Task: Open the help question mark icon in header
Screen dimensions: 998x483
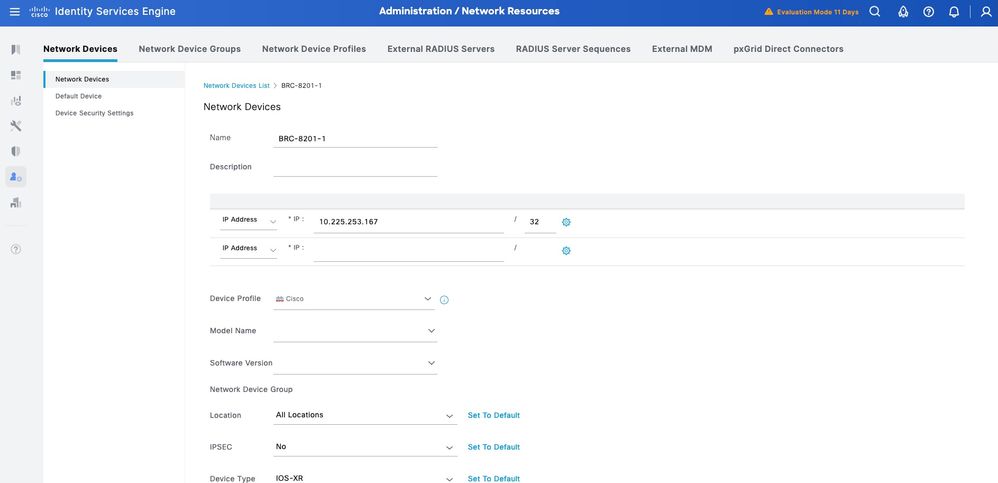Action: pyautogui.click(x=929, y=12)
